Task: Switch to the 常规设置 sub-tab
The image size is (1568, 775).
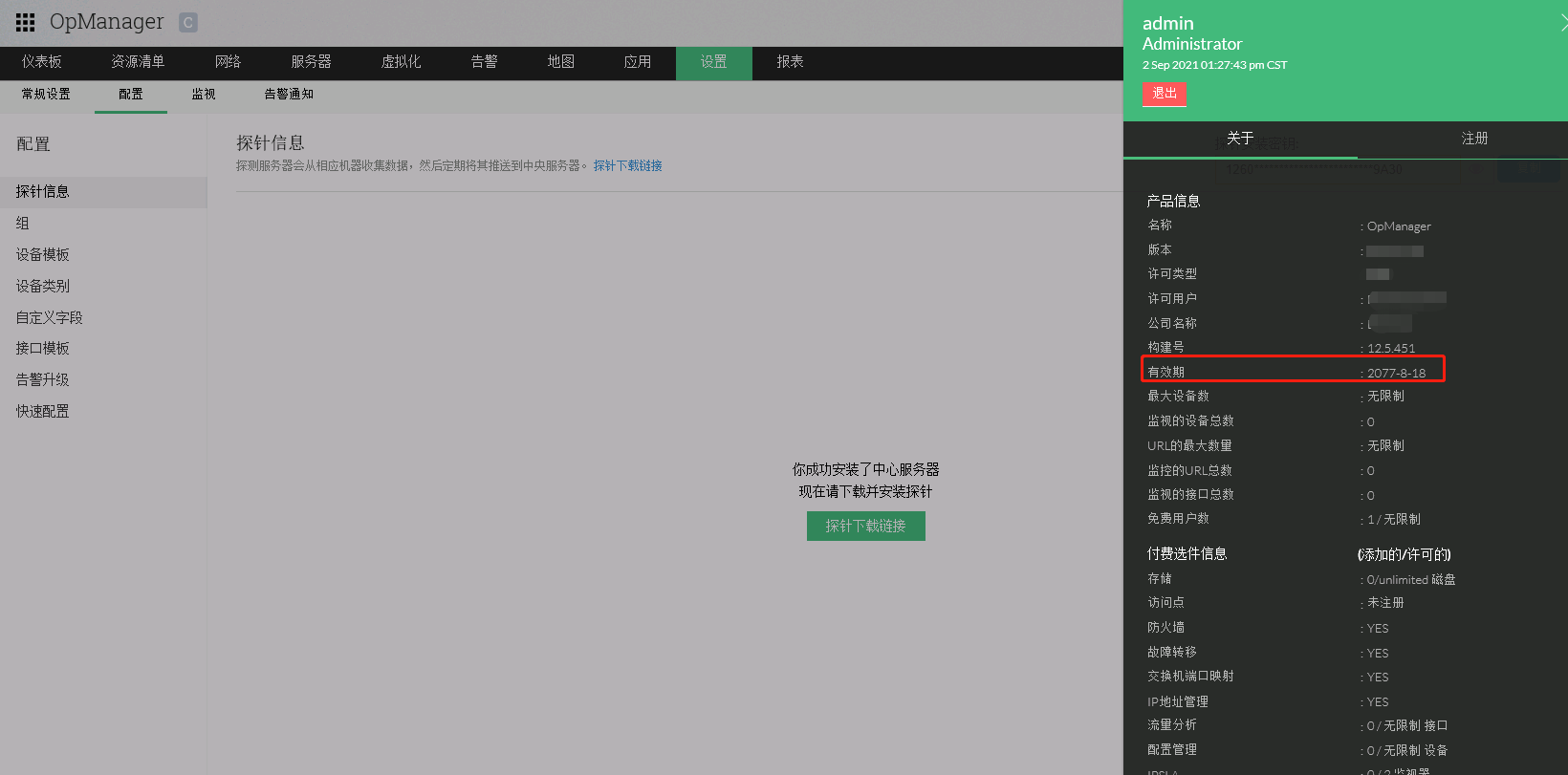Action: point(46,94)
